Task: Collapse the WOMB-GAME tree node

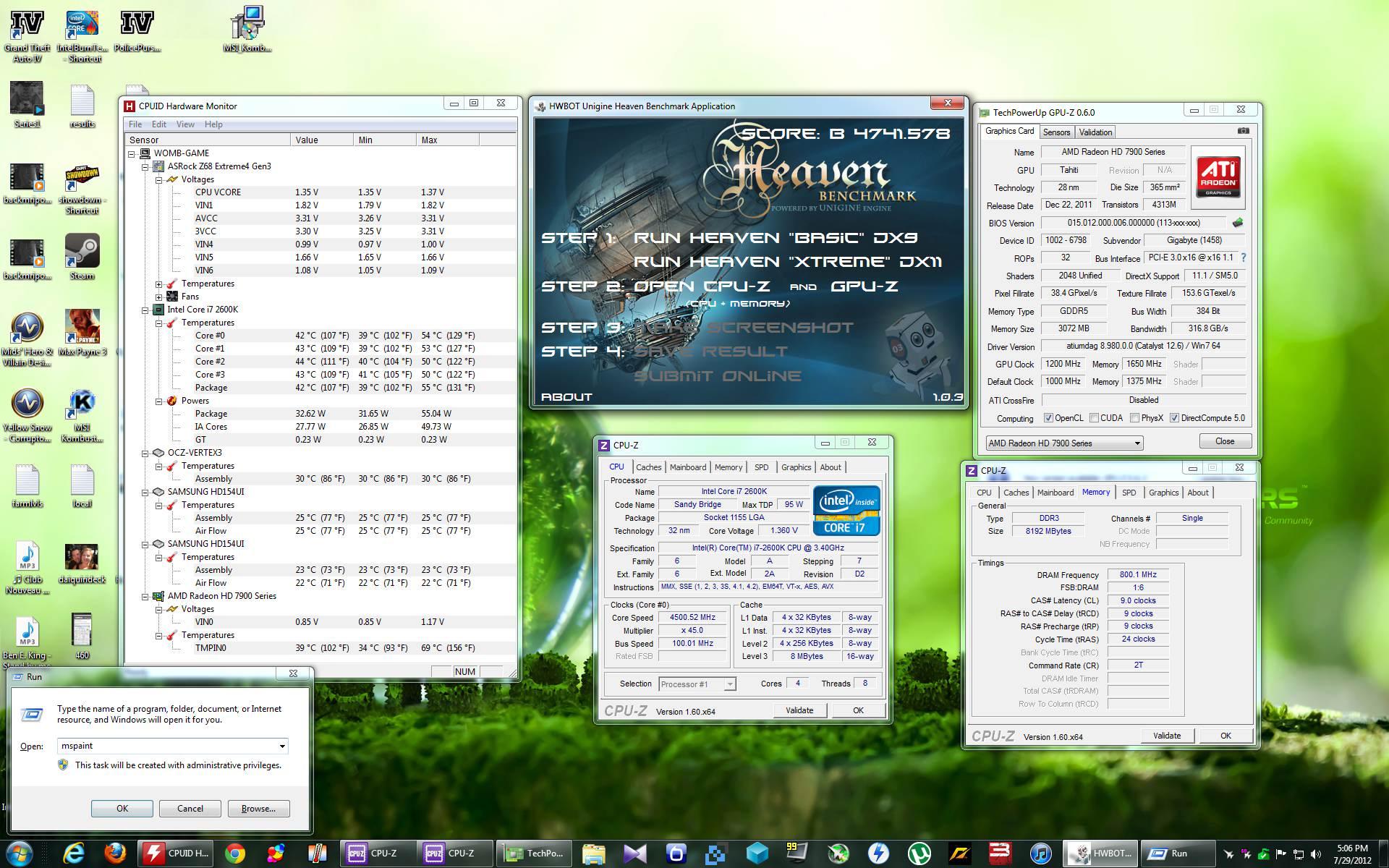Action: [x=132, y=153]
